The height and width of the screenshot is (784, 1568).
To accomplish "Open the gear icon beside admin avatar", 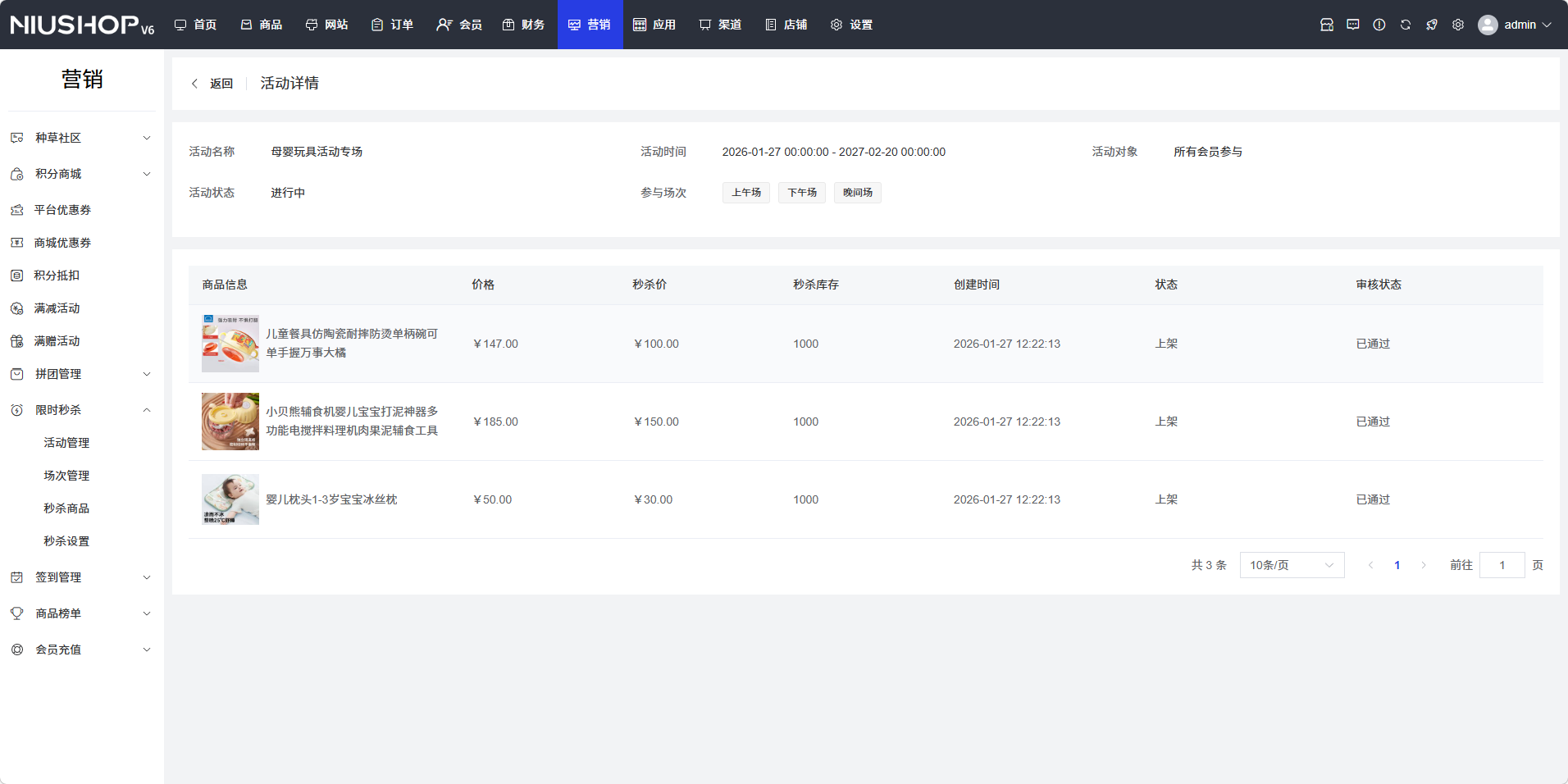I will 1457,25.
